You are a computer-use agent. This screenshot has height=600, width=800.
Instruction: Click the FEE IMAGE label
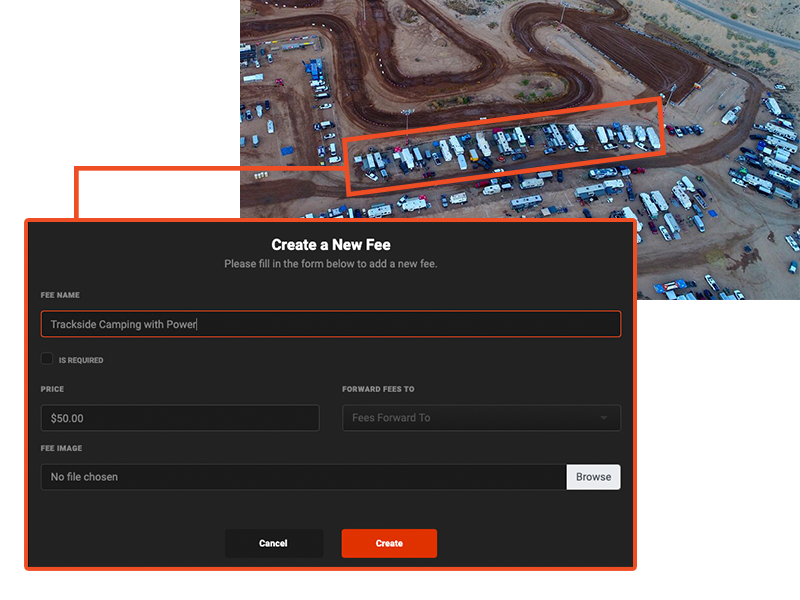(x=61, y=448)
